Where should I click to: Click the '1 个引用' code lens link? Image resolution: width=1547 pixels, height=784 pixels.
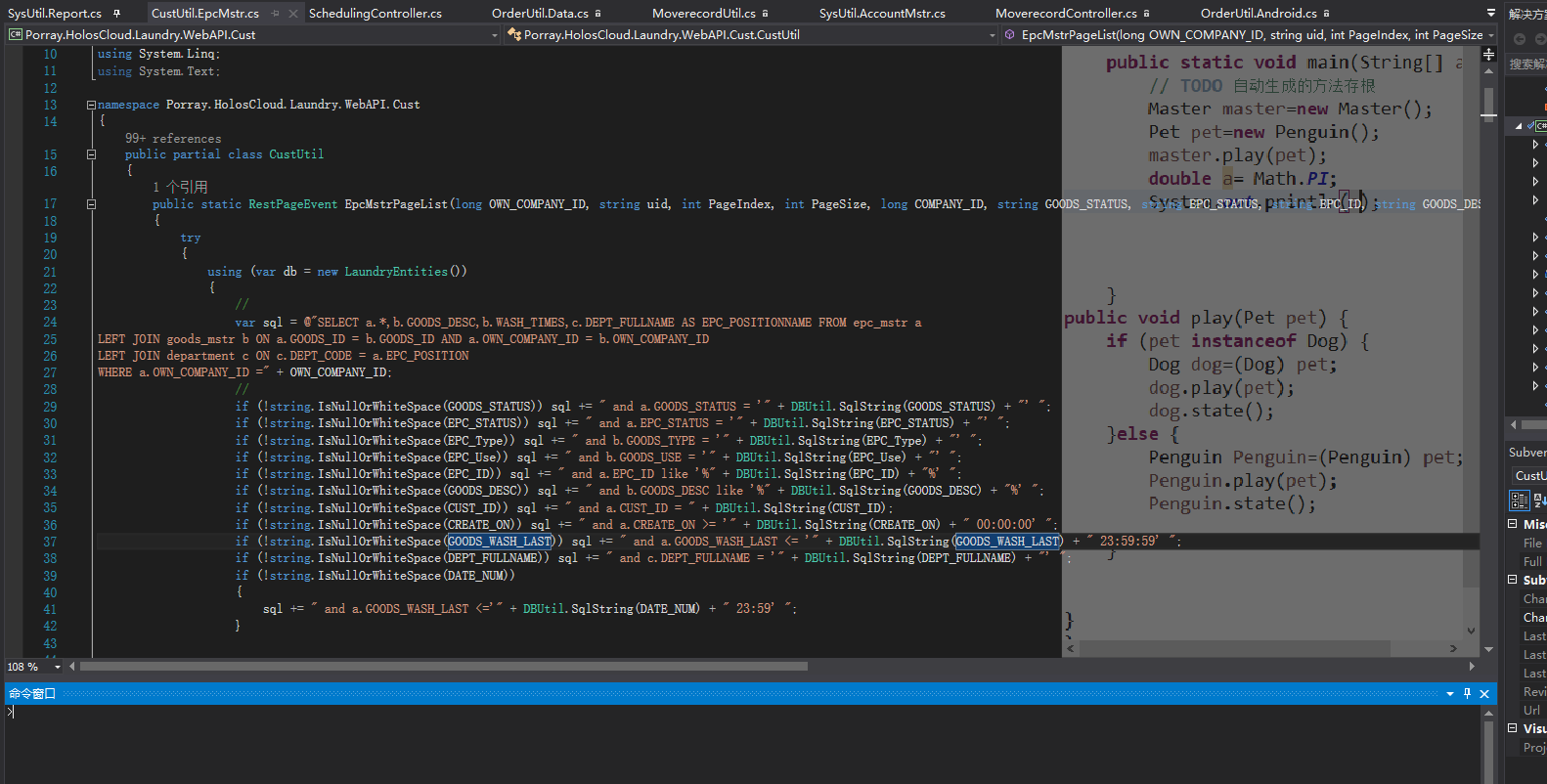coord(180,187)
